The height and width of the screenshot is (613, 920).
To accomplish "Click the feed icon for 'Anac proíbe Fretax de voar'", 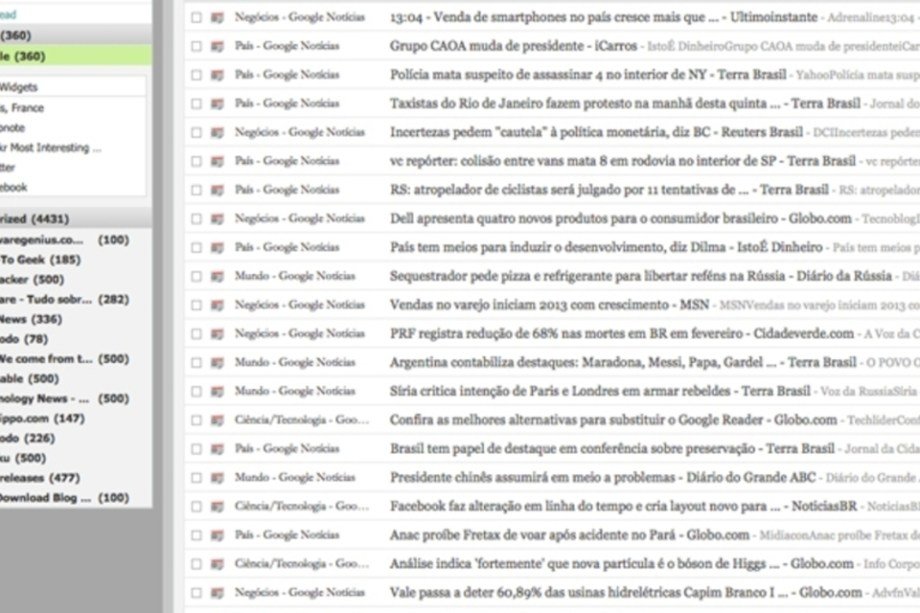I will [217, 535].
